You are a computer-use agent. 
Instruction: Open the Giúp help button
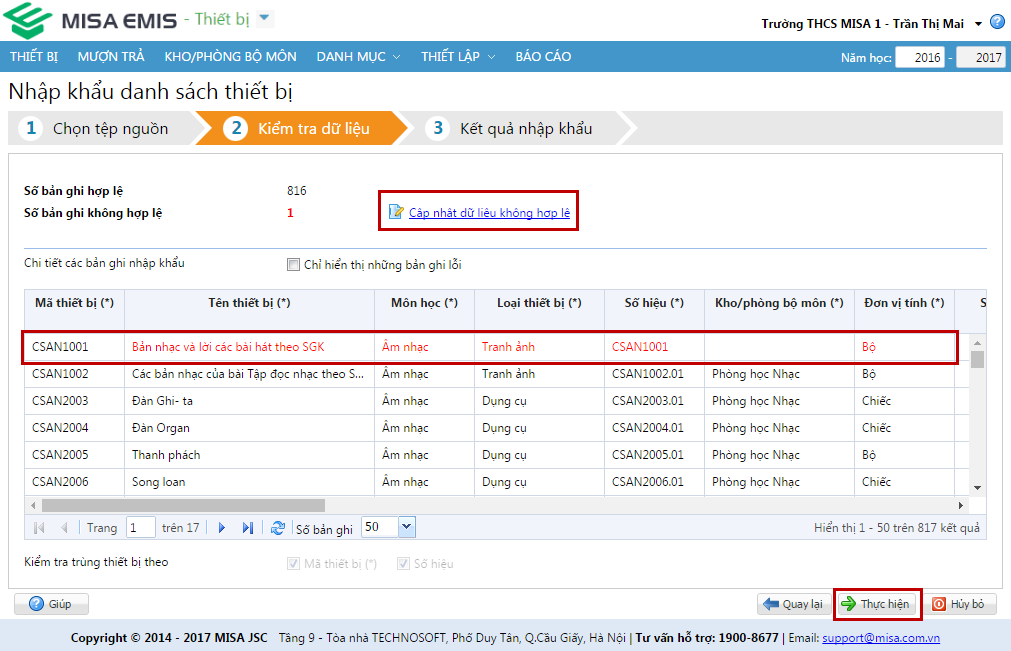point(51,604)
